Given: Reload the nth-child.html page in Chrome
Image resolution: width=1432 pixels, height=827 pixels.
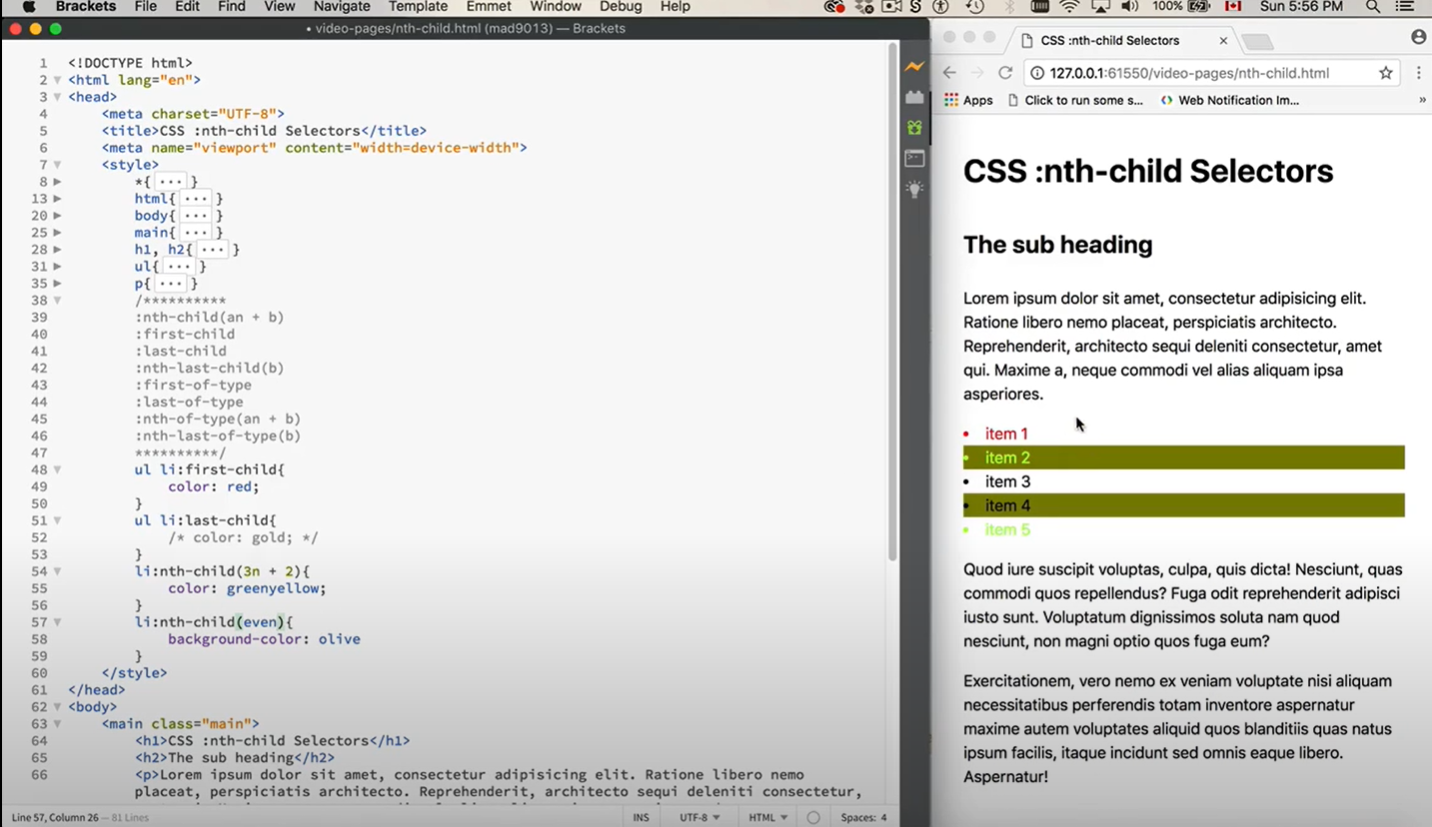Looking at the screenshot, I should point(1006,73).
